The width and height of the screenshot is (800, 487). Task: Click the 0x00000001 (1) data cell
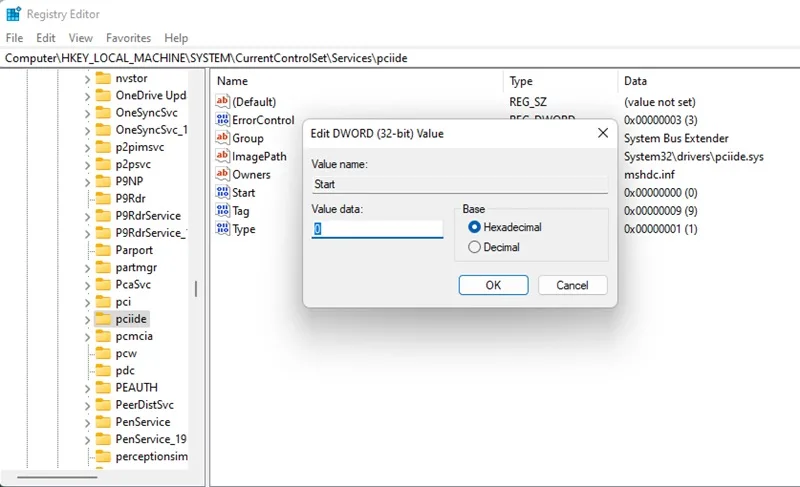click(x=660, y=229)
